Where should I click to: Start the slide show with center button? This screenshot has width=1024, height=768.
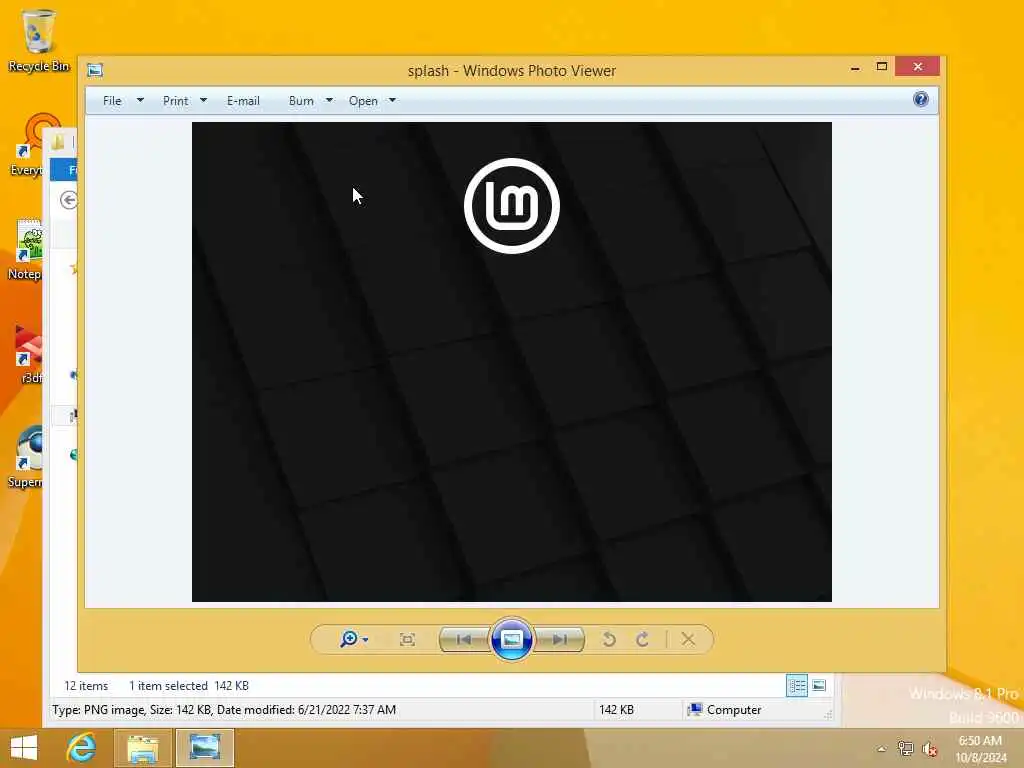[x=511, y=639]
